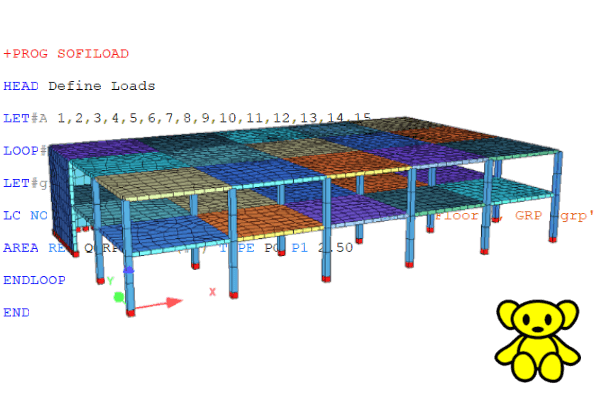Select the blue Z axis marker
The height and width of the screenshot is (400, 600).
128,271
